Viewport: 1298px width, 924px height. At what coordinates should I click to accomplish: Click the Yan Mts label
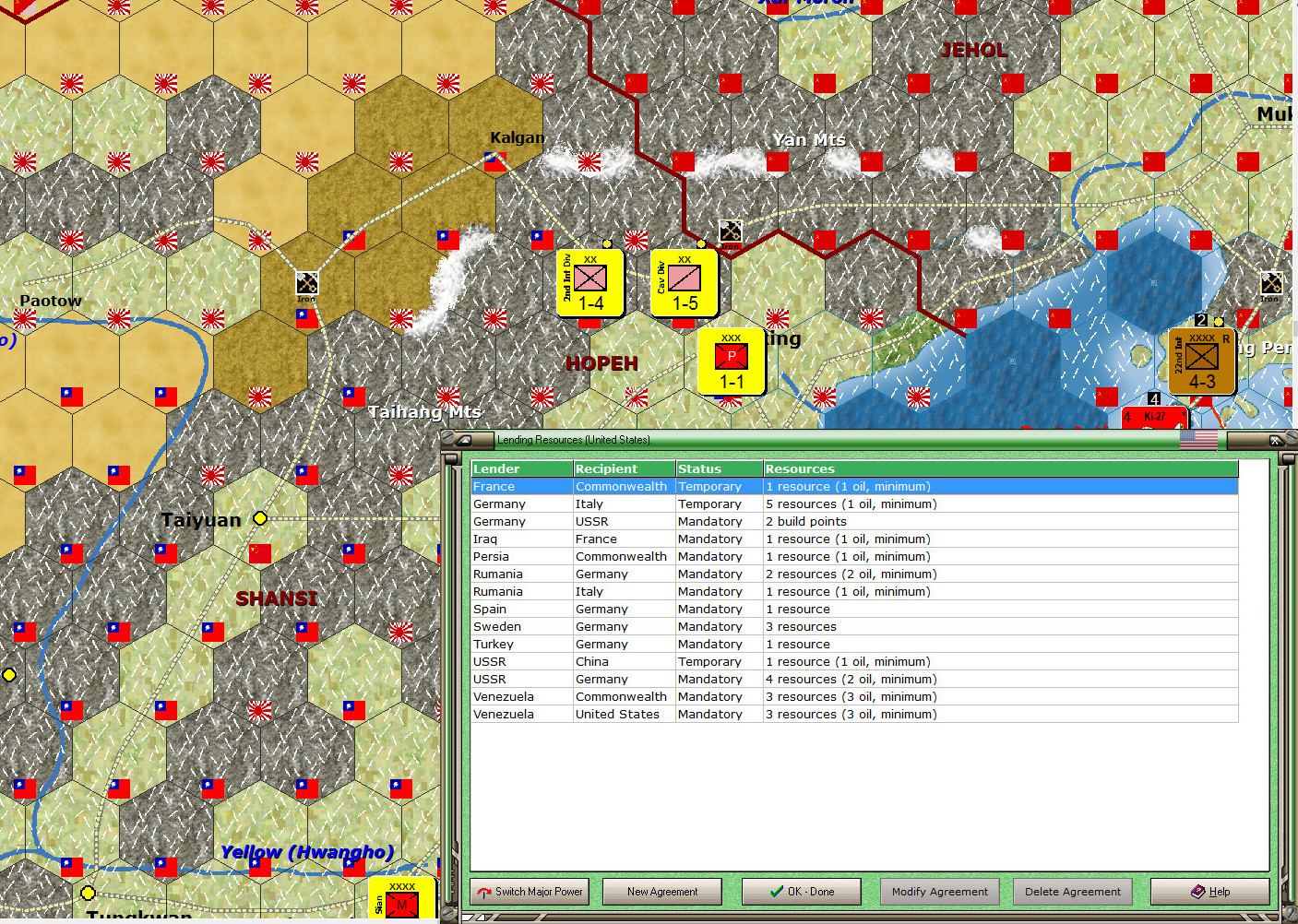pyautogui.click(x=809, y=139)
